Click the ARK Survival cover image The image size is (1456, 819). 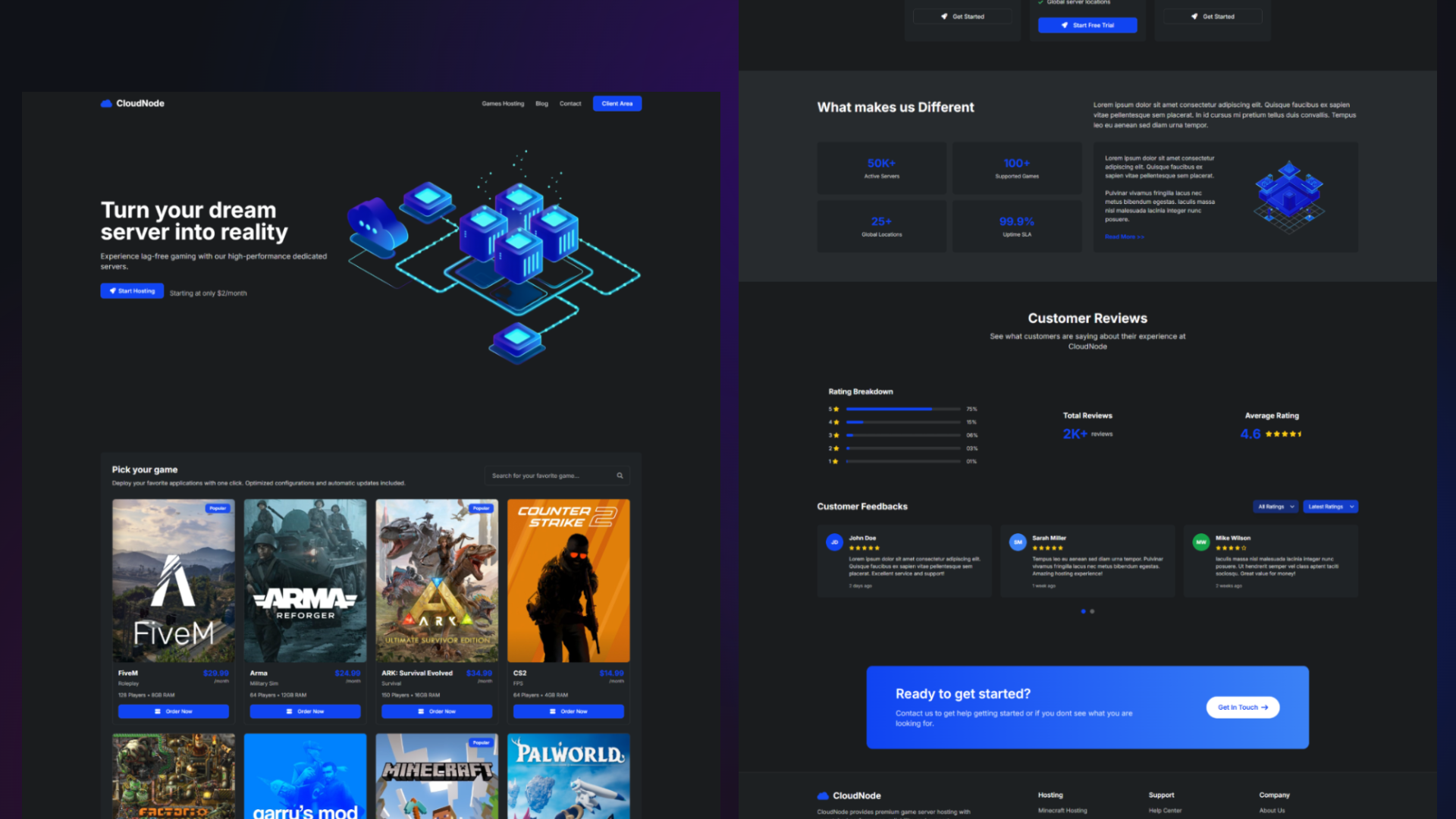click(437, 581)
